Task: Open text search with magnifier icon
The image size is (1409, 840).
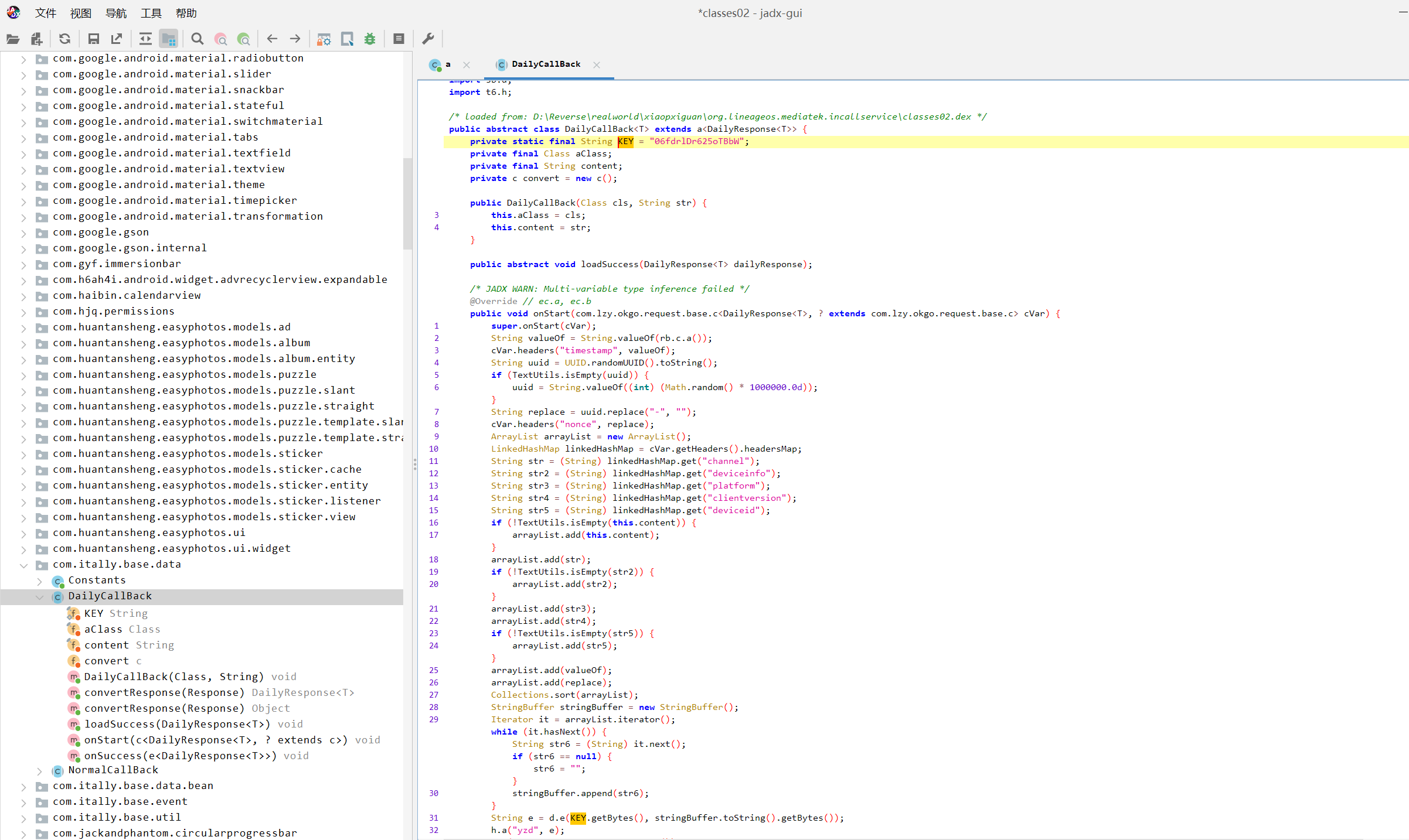Action: click(x=198, y=39)
